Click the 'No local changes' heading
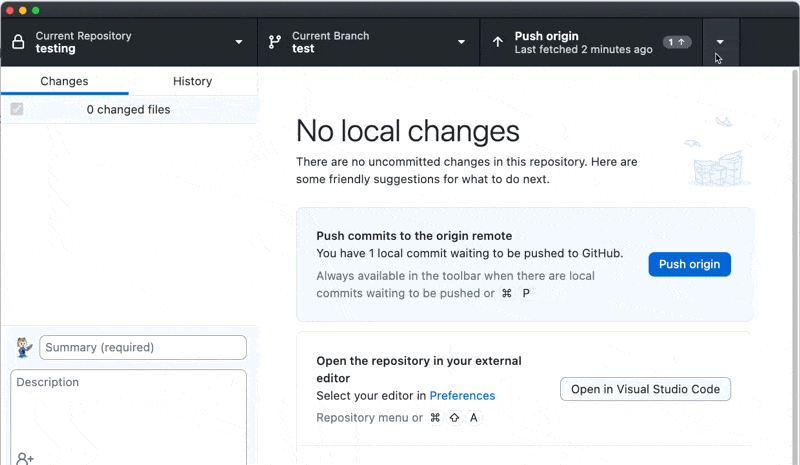 [408, 131]
